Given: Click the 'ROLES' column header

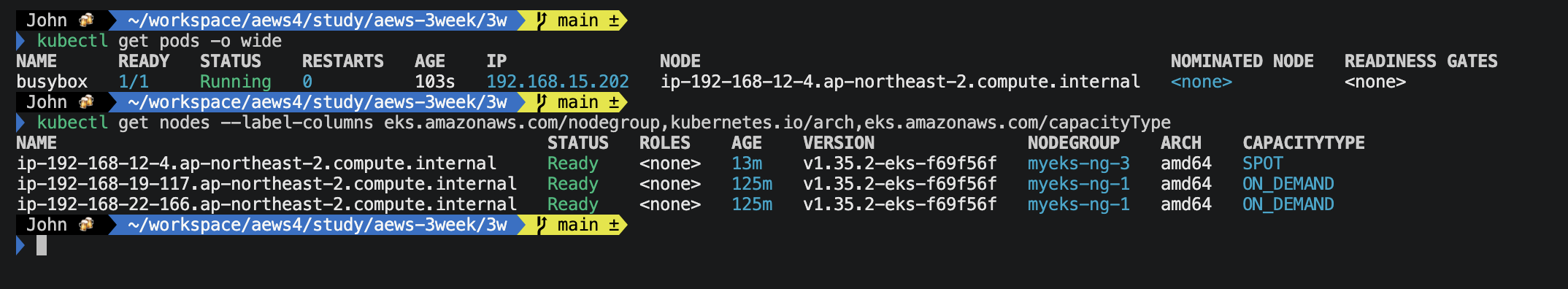Looking at the screenshot, I should point(665,143).
